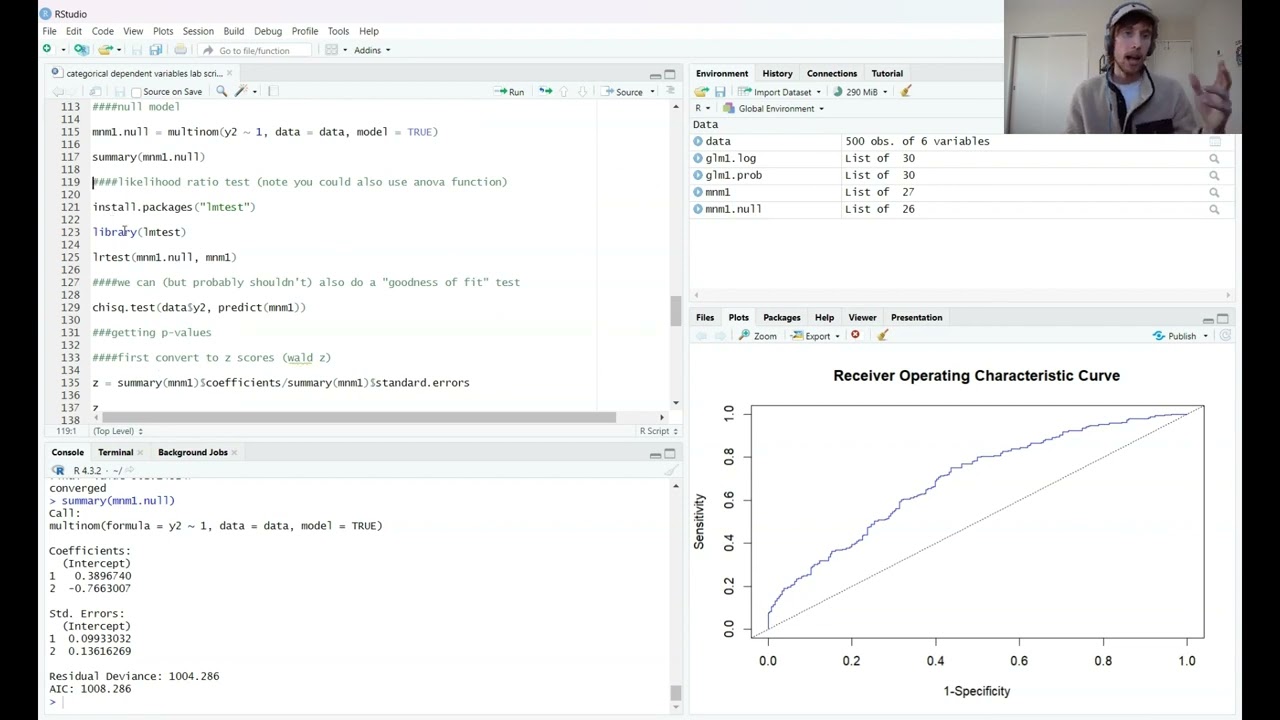The width and height of the screenshot is (1280, 720).
Task: Switch to the Packages tab
Action: (781, 317)
